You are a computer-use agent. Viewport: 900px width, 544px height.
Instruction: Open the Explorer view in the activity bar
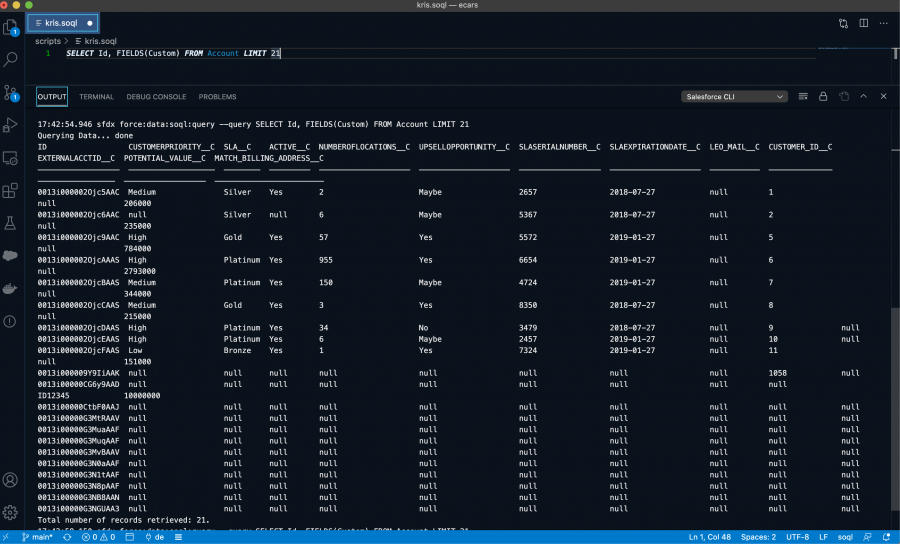(10, 27)
